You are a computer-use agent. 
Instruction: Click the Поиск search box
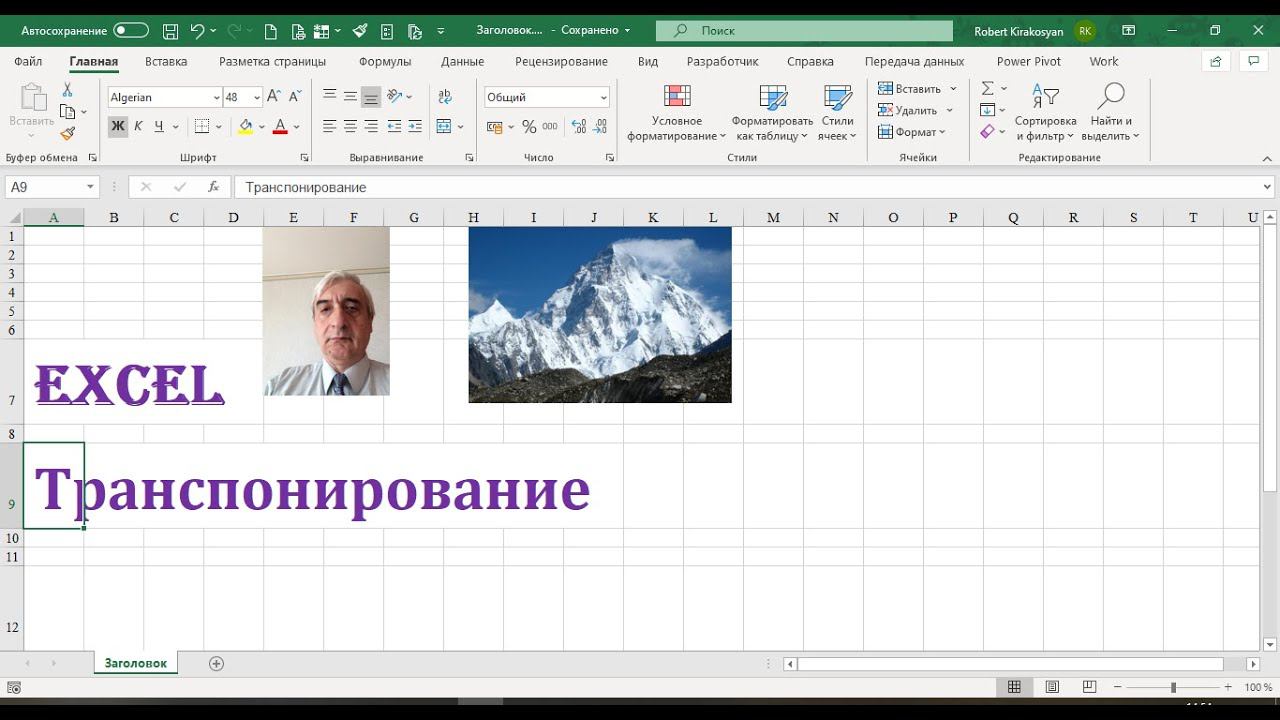[804, 31]
